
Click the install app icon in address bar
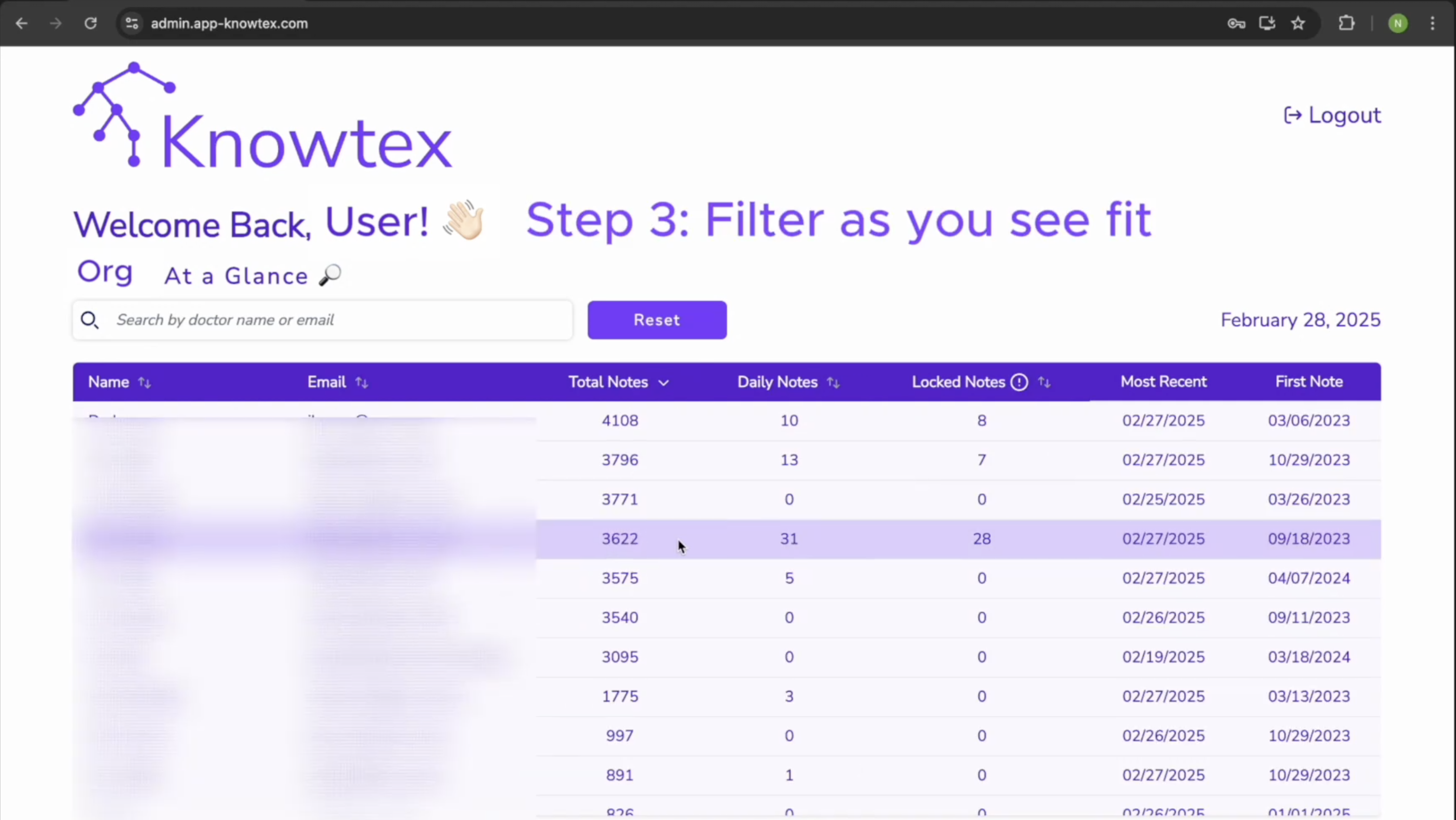pyautogui.click(x=1267, y=23)
